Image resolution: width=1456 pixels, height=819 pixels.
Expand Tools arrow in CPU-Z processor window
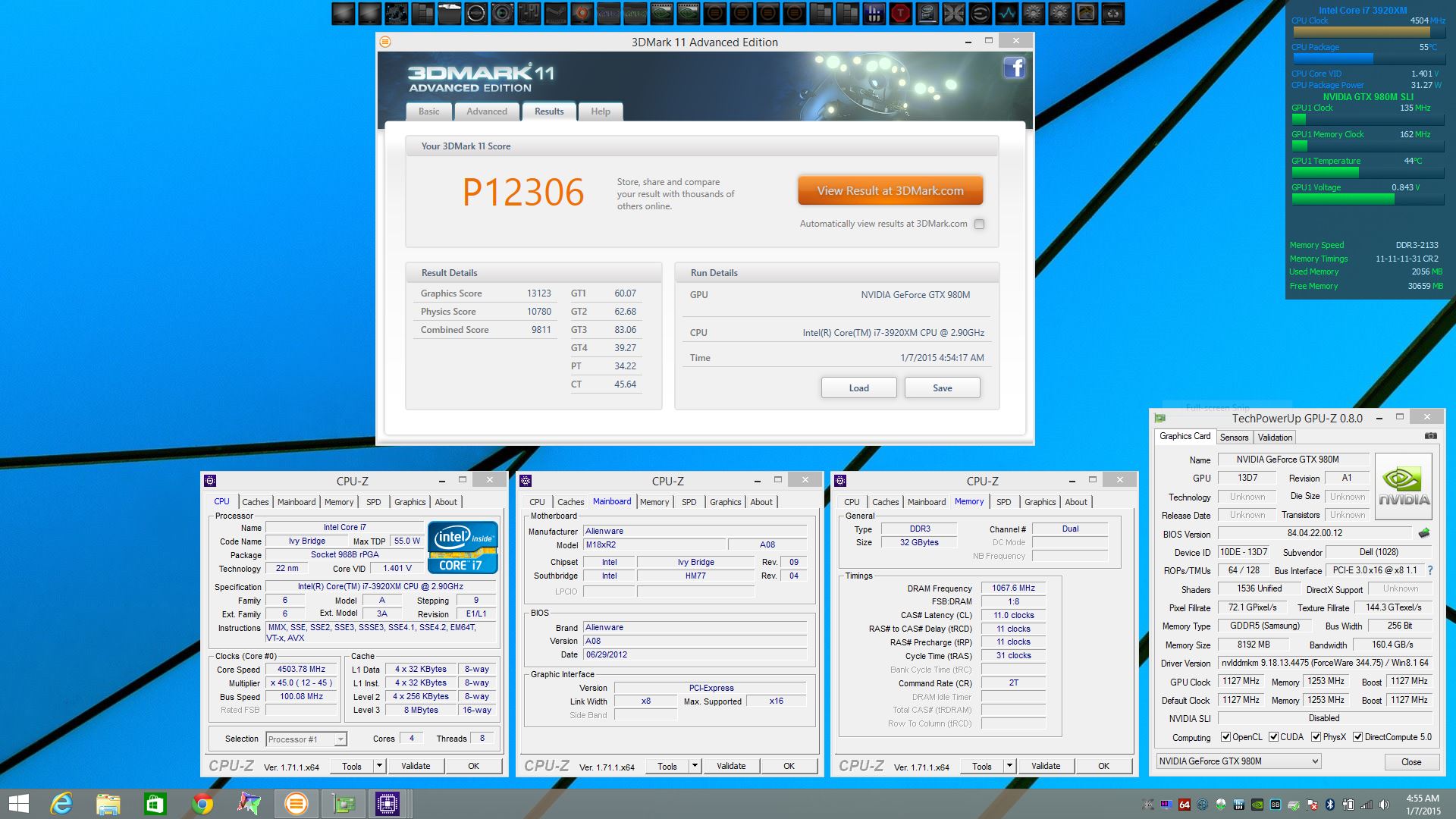pos(379,766)
